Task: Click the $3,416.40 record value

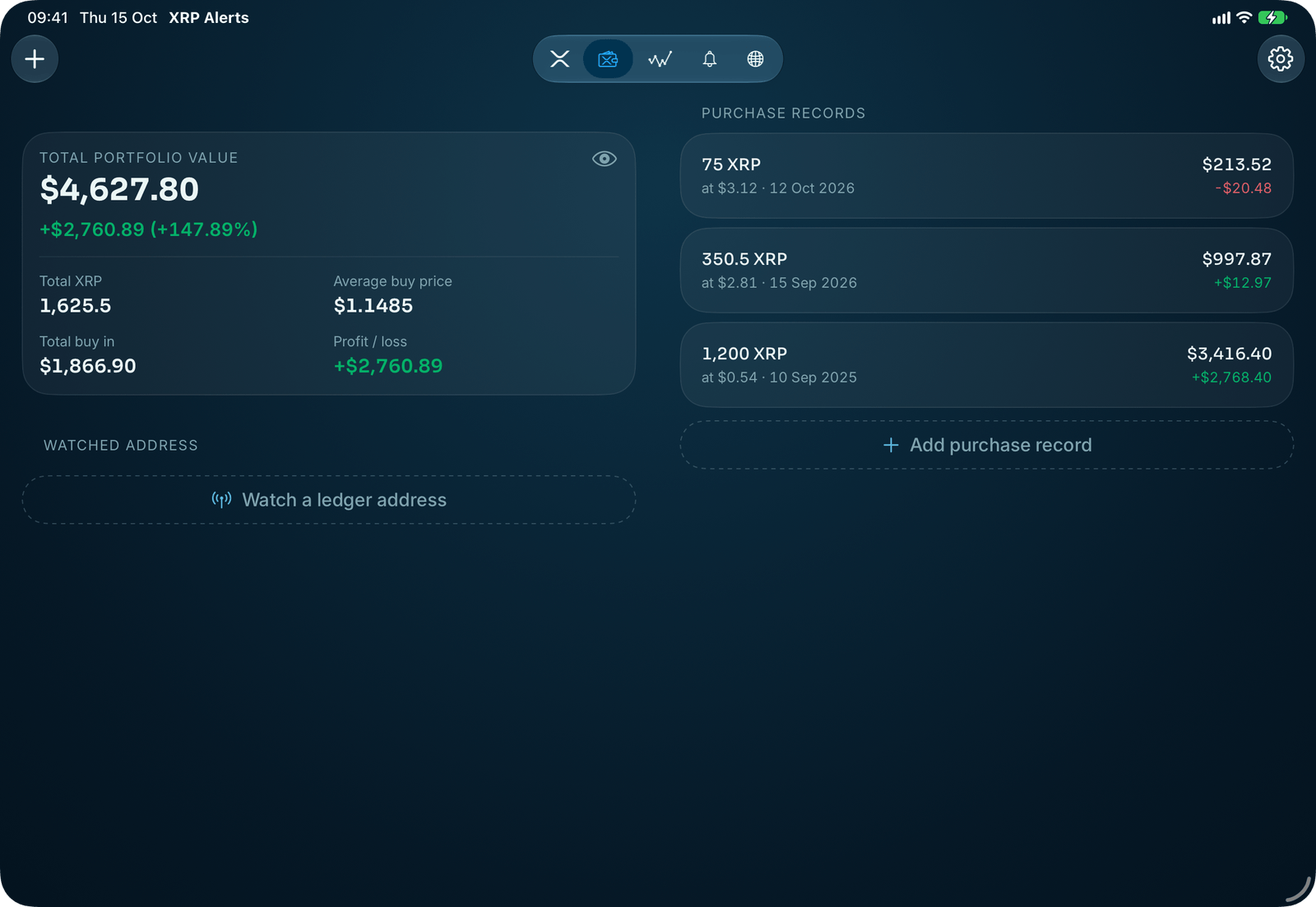Action: pyautogui.click(x=1230, y=354)
